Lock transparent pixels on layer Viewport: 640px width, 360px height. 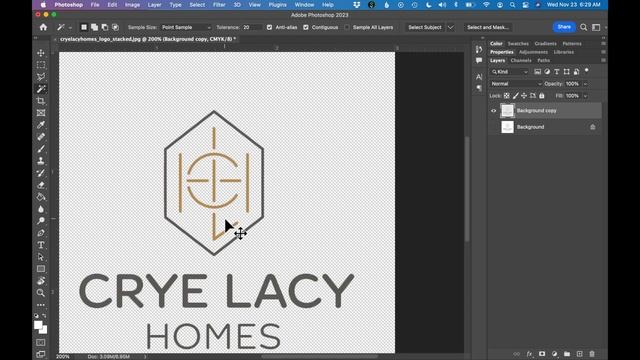[507, 96]
